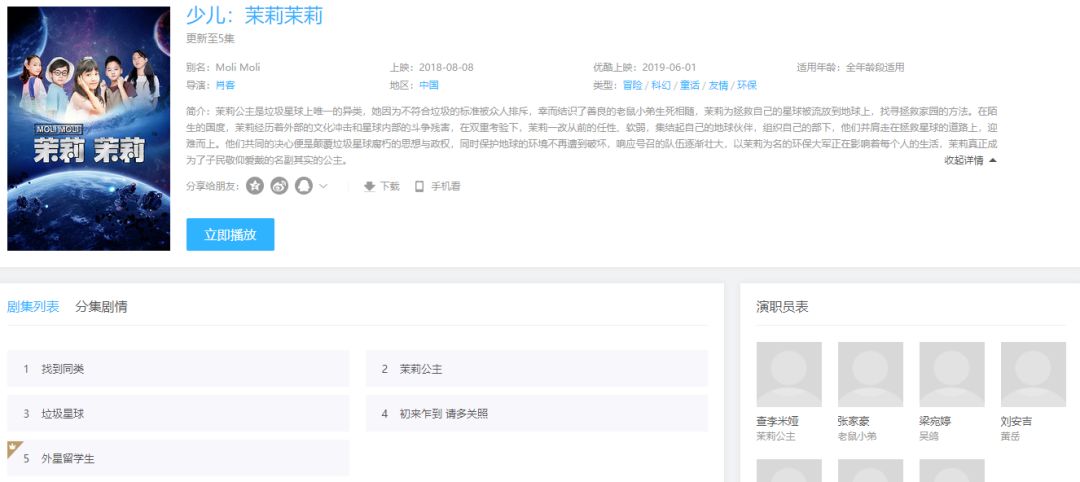This screenshot has height=482, width=1080.
Task: Click role label 茉莉公主 under 查李米娅
Action: click(776, 437)
